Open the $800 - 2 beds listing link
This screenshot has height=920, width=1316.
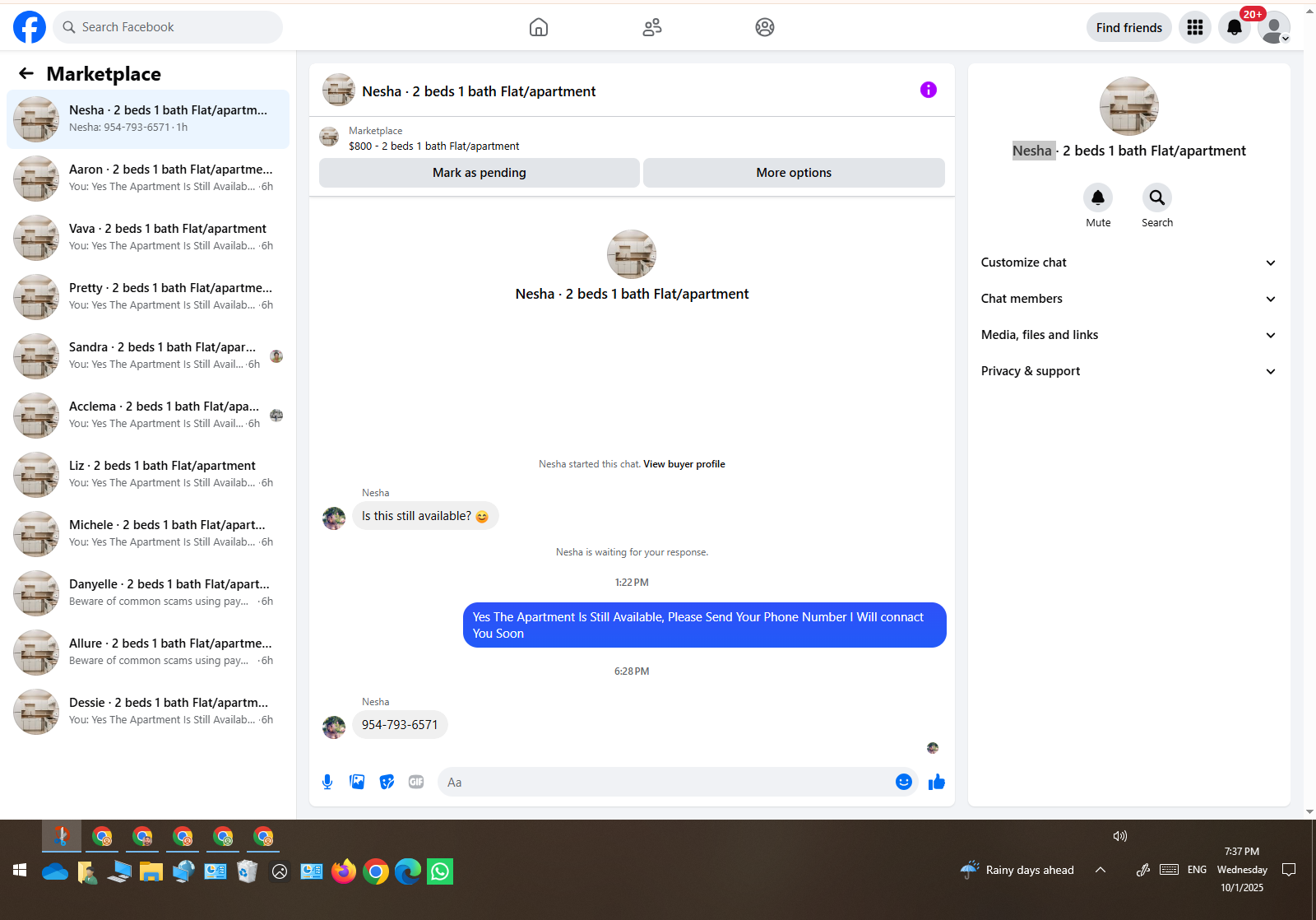(433, 146)
